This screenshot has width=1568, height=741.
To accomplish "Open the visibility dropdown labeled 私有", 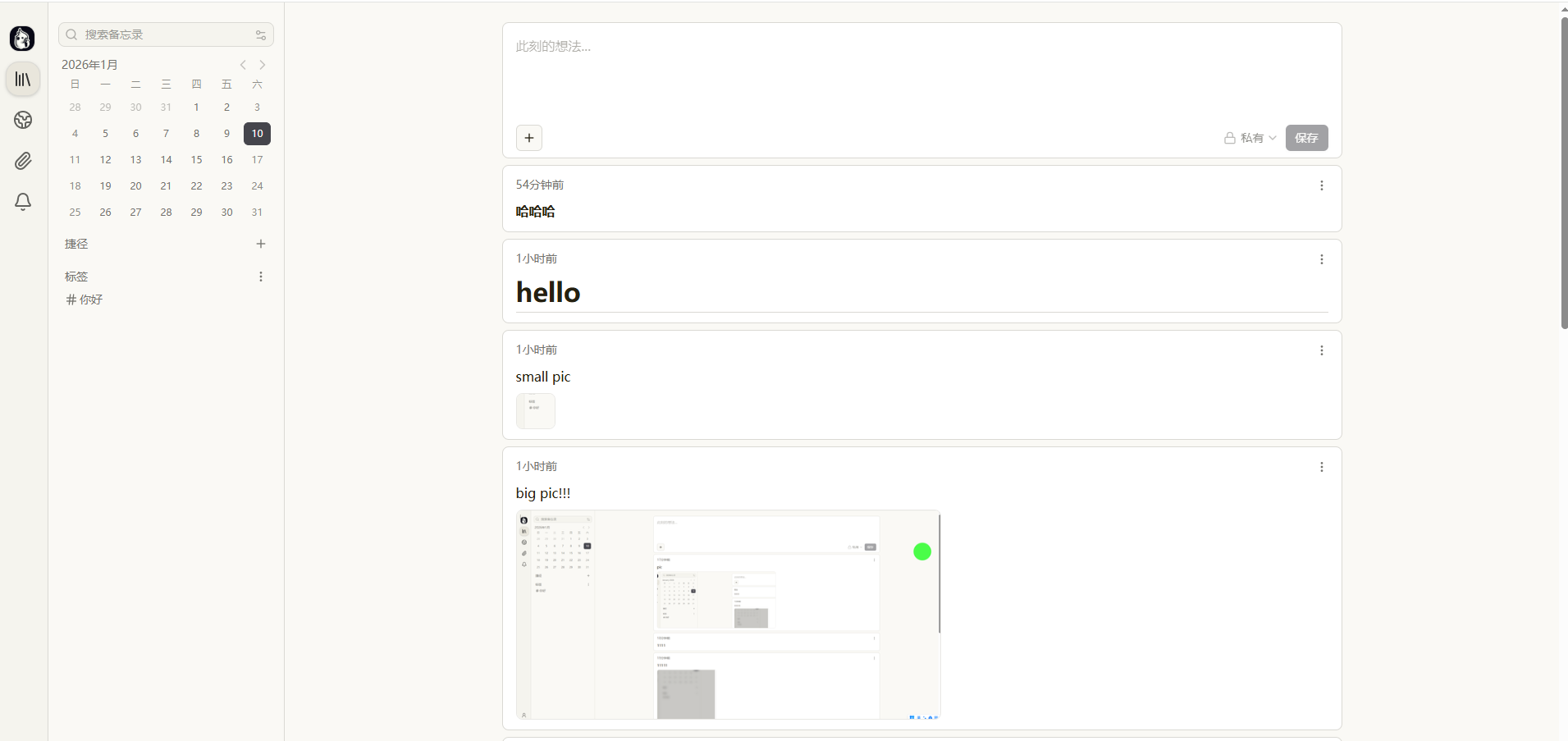I will [1250, 138].
